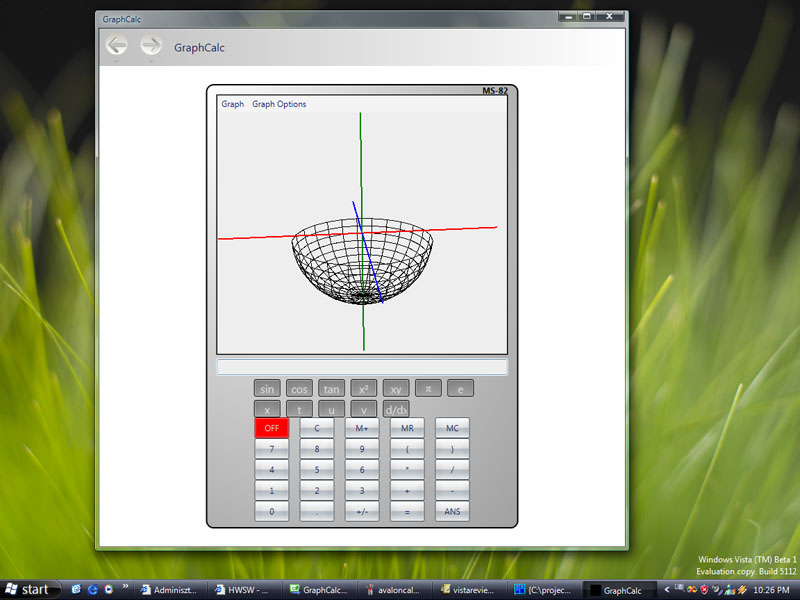Click the d/dx derivative key

coord(396,409)
